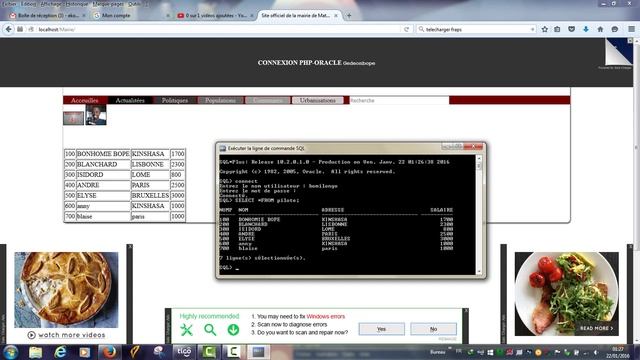The image size is (640, 360).
Task: Switch to the YouTube videos tab
Action: 215,16
